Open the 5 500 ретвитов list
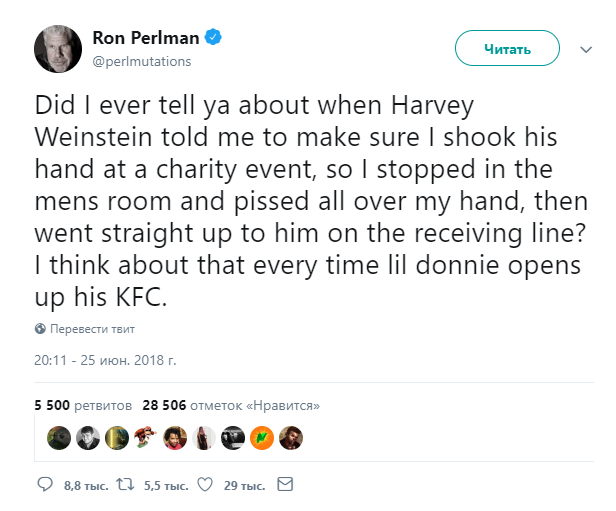The height and width of the screenshot is (511, 616). 83,405
